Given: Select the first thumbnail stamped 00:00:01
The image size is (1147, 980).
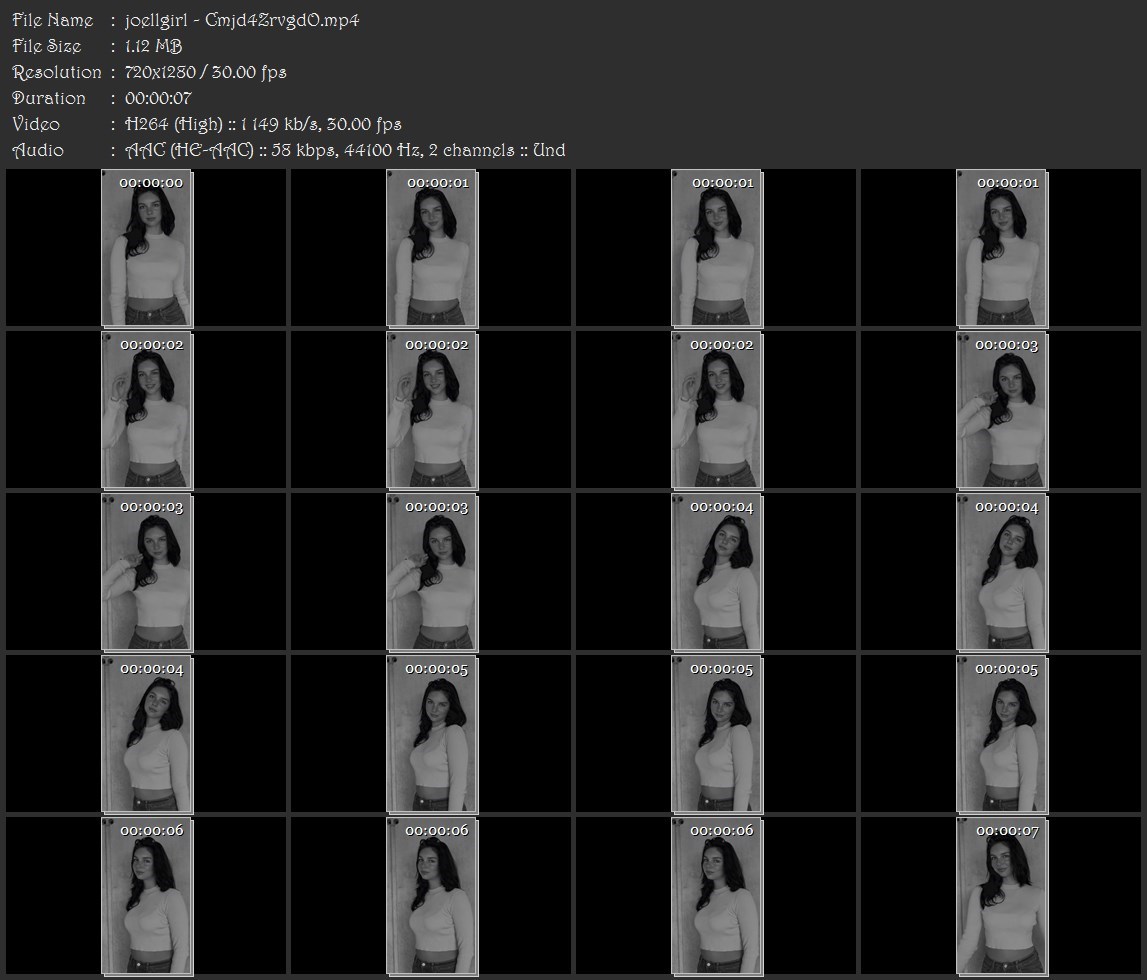Looking at the screenshot, I should point(431,248).
